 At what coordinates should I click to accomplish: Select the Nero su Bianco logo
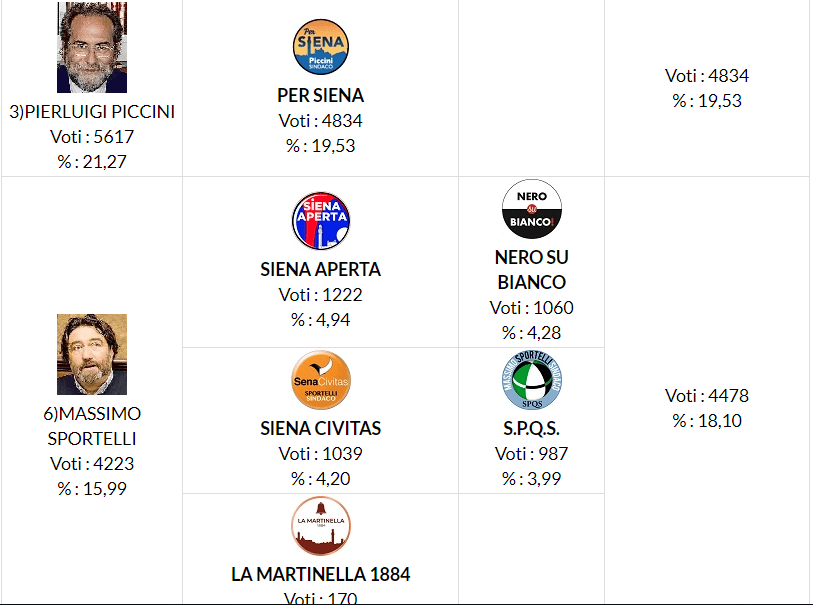click(x=531, y=209)
